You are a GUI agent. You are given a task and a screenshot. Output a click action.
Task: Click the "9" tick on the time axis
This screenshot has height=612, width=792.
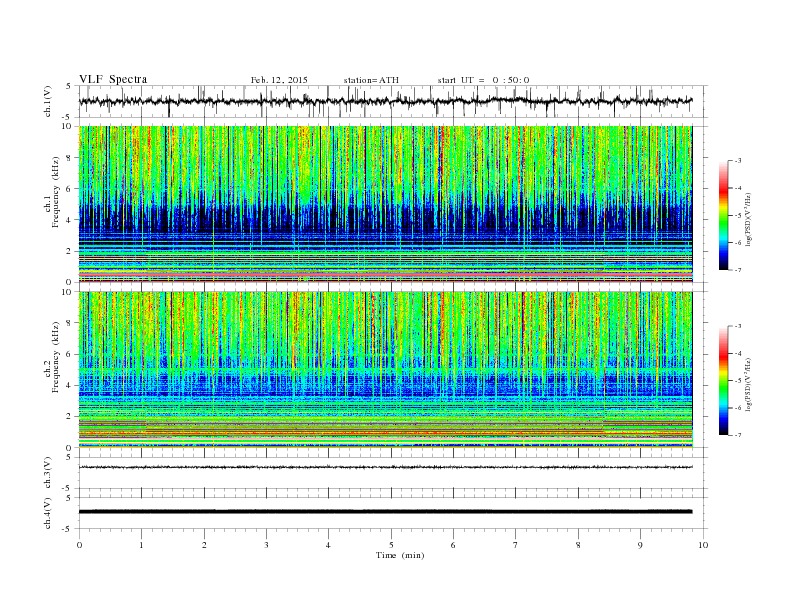[640, 545]
